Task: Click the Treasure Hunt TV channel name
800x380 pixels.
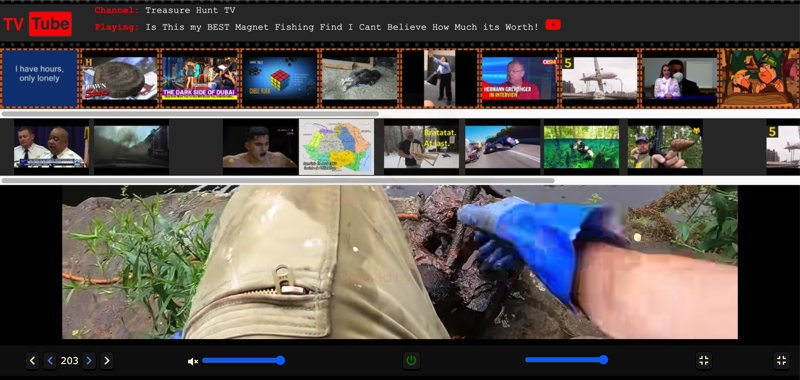Action: coord(190,10)
